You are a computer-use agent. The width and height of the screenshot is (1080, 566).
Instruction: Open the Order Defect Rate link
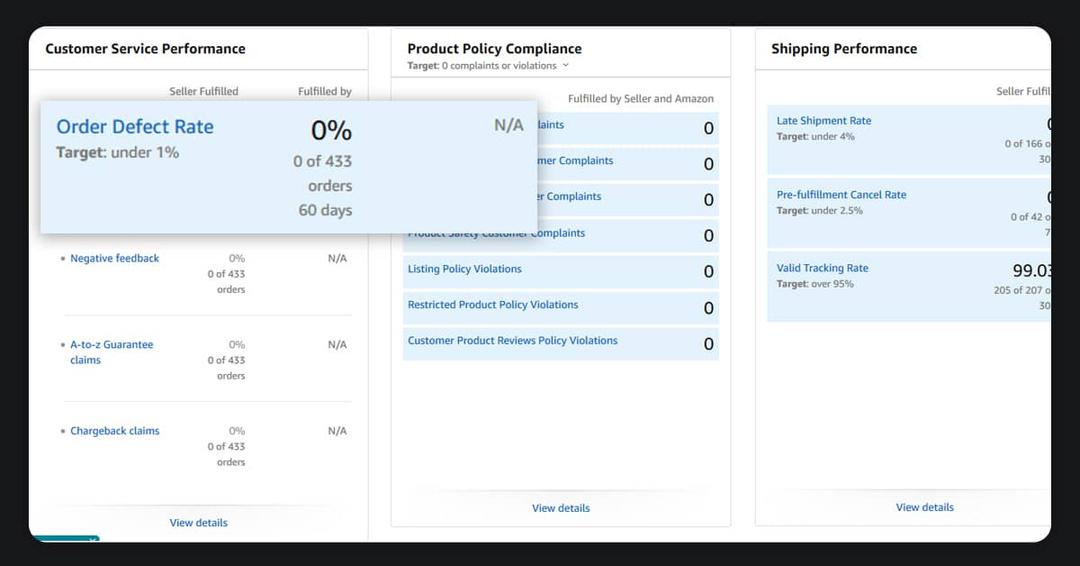coord(135,127)
